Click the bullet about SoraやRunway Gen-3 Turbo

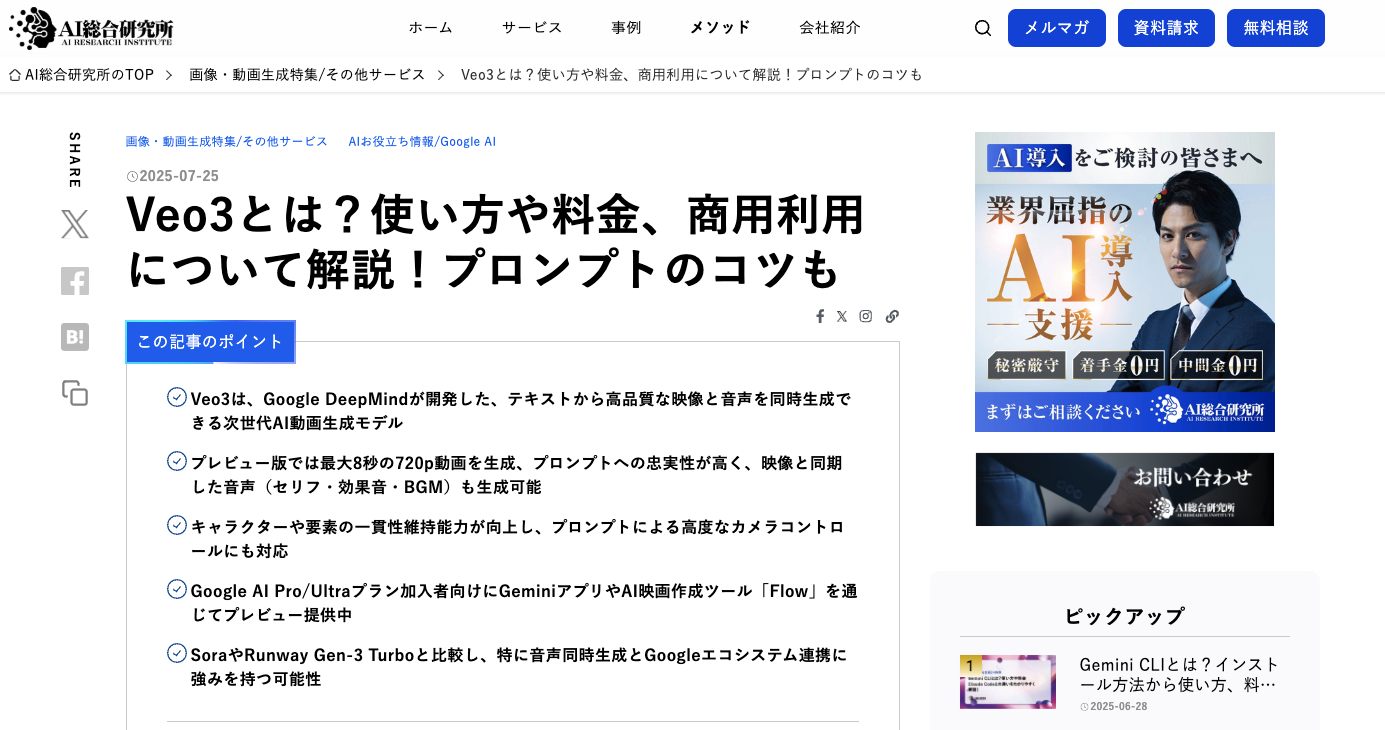point(519,667)
